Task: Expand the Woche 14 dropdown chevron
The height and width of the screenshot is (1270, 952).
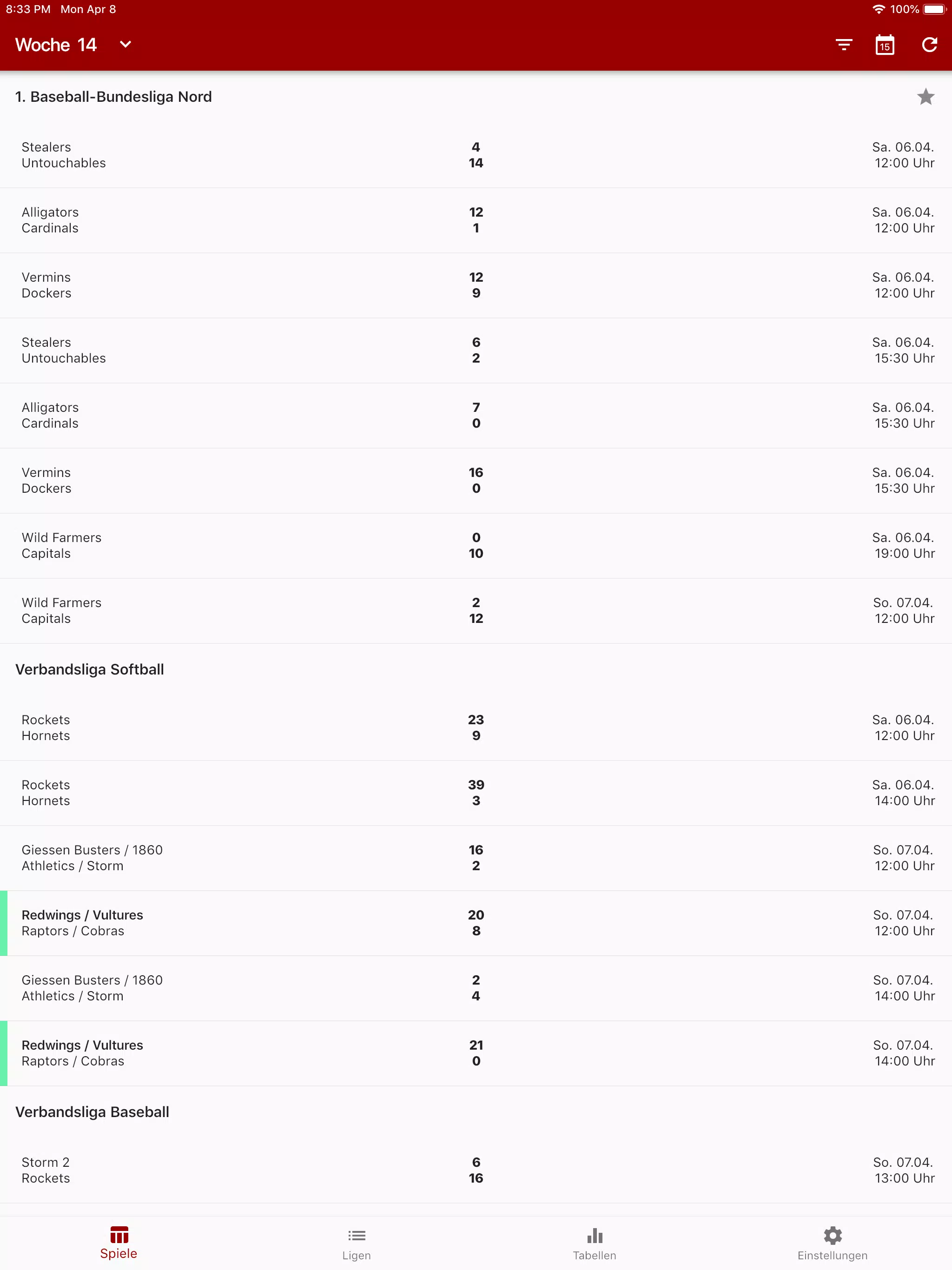Action: pos(125,45)
